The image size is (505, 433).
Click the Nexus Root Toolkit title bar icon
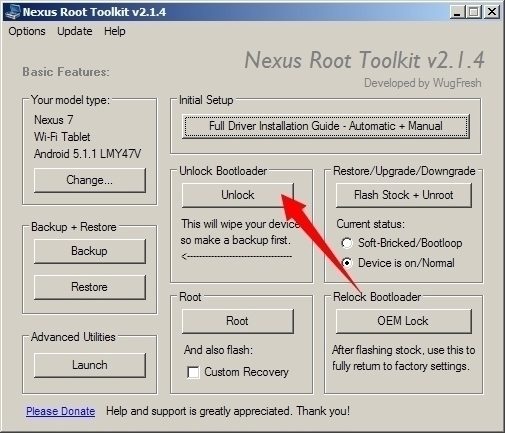[x=13, y=12]
